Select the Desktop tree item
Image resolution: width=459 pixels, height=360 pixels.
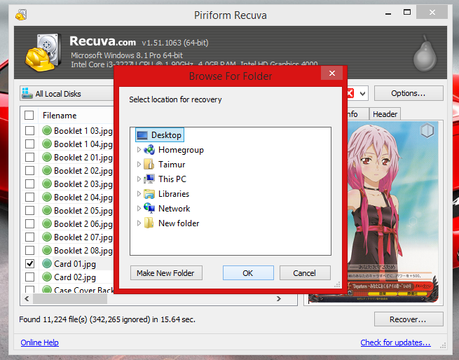[x=160, y=135]
